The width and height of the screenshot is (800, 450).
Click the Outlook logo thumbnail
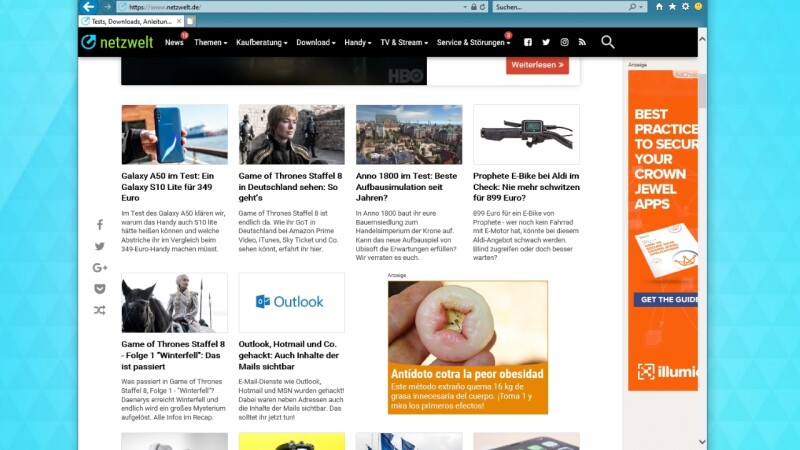click(292, 303)
